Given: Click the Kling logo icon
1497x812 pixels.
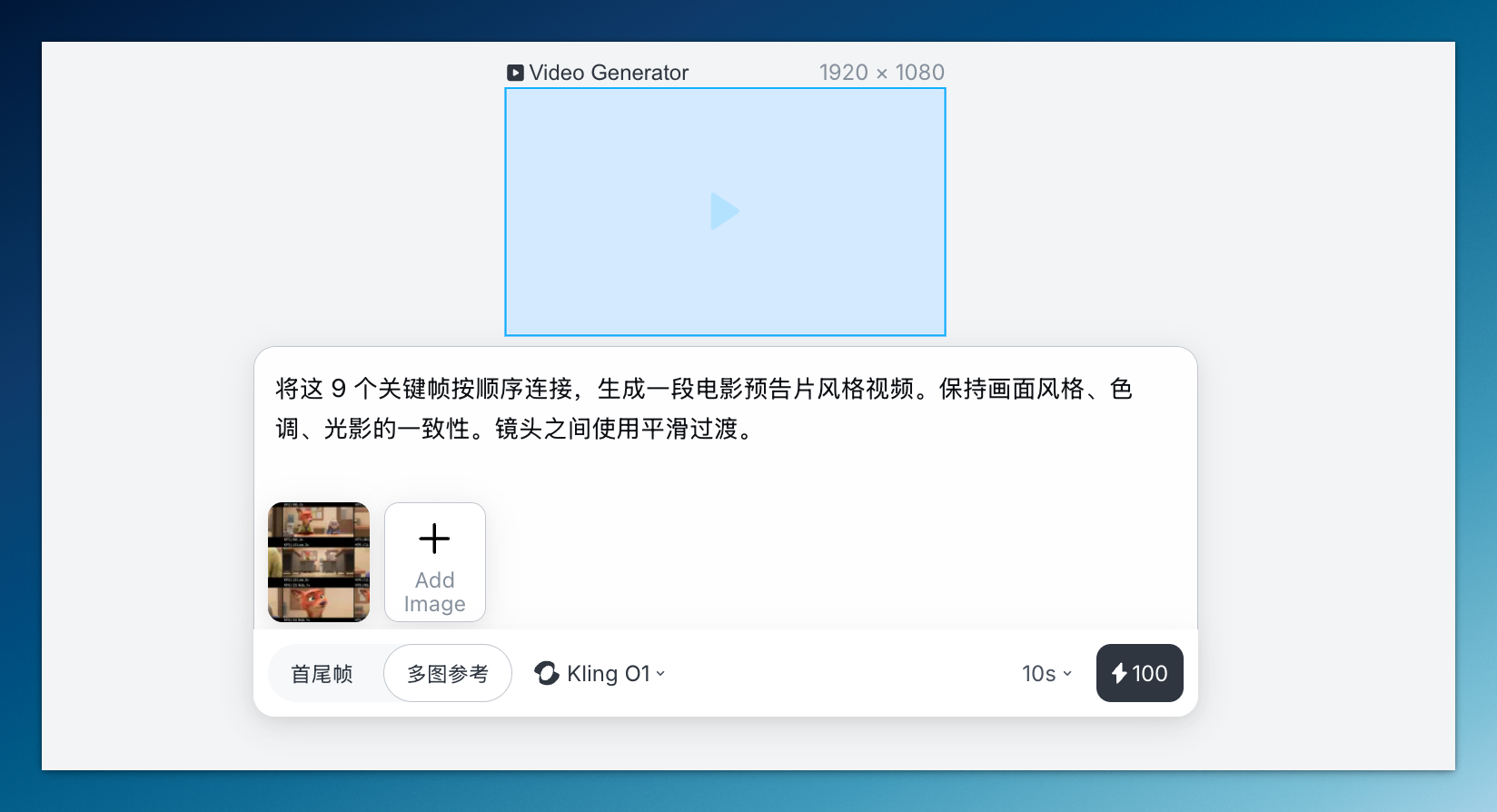Looking at the screenshot, I should pos(547,673).
